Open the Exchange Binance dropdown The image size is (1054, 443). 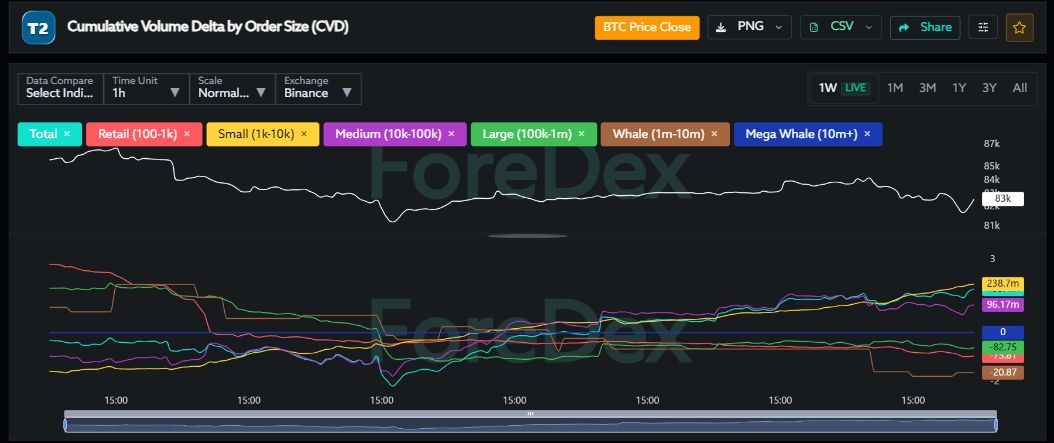tap(319, 89)
